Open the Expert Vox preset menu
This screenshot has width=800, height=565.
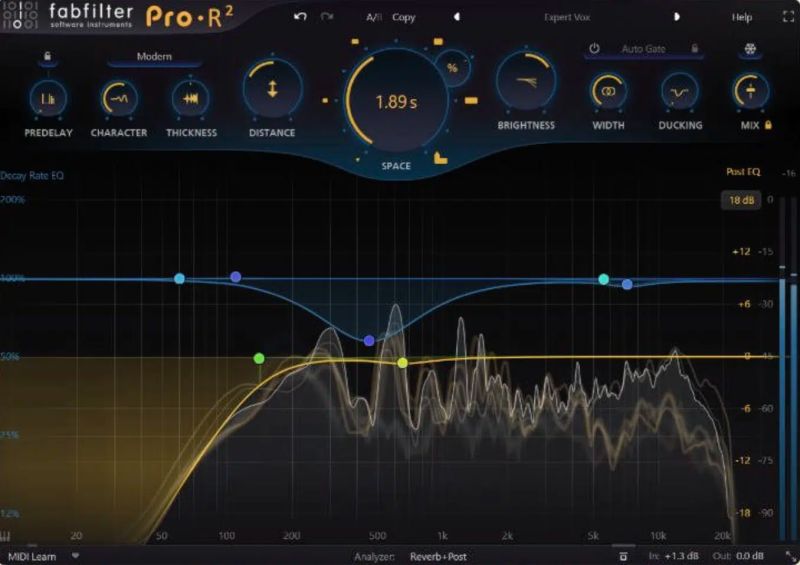[567, 17]
